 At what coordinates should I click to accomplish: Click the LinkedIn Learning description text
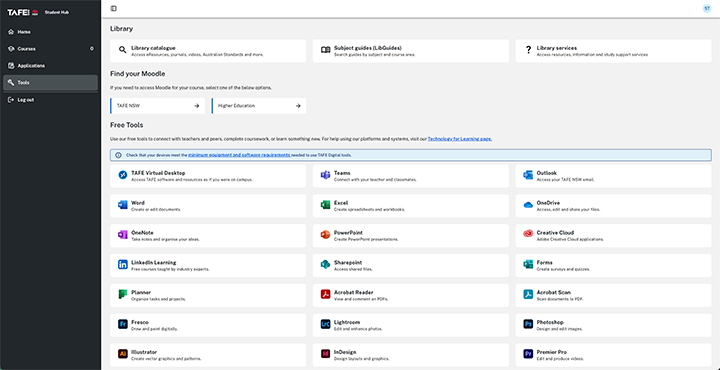(170, 269)
